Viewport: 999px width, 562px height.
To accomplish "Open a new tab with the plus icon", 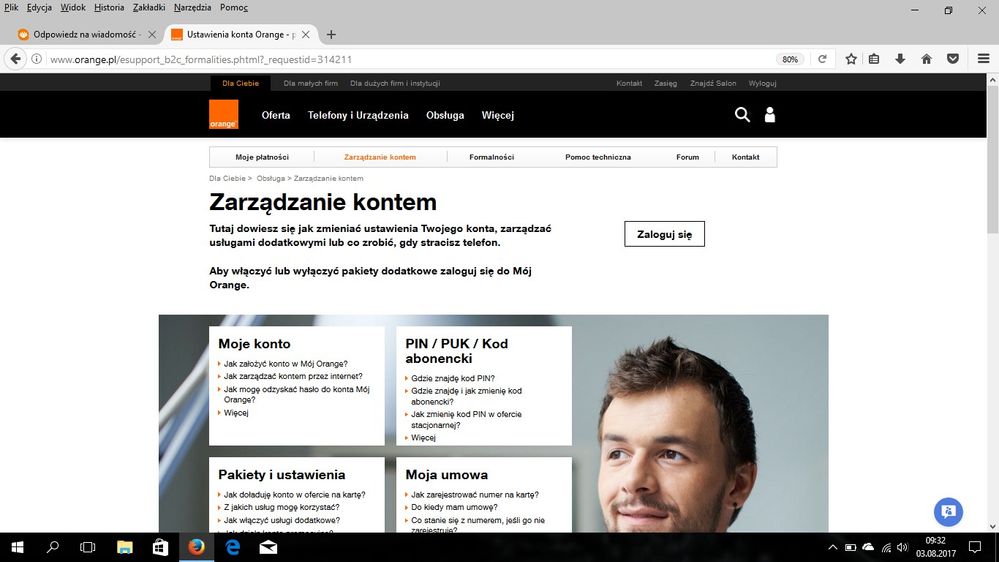I will (x=331, y=34).
